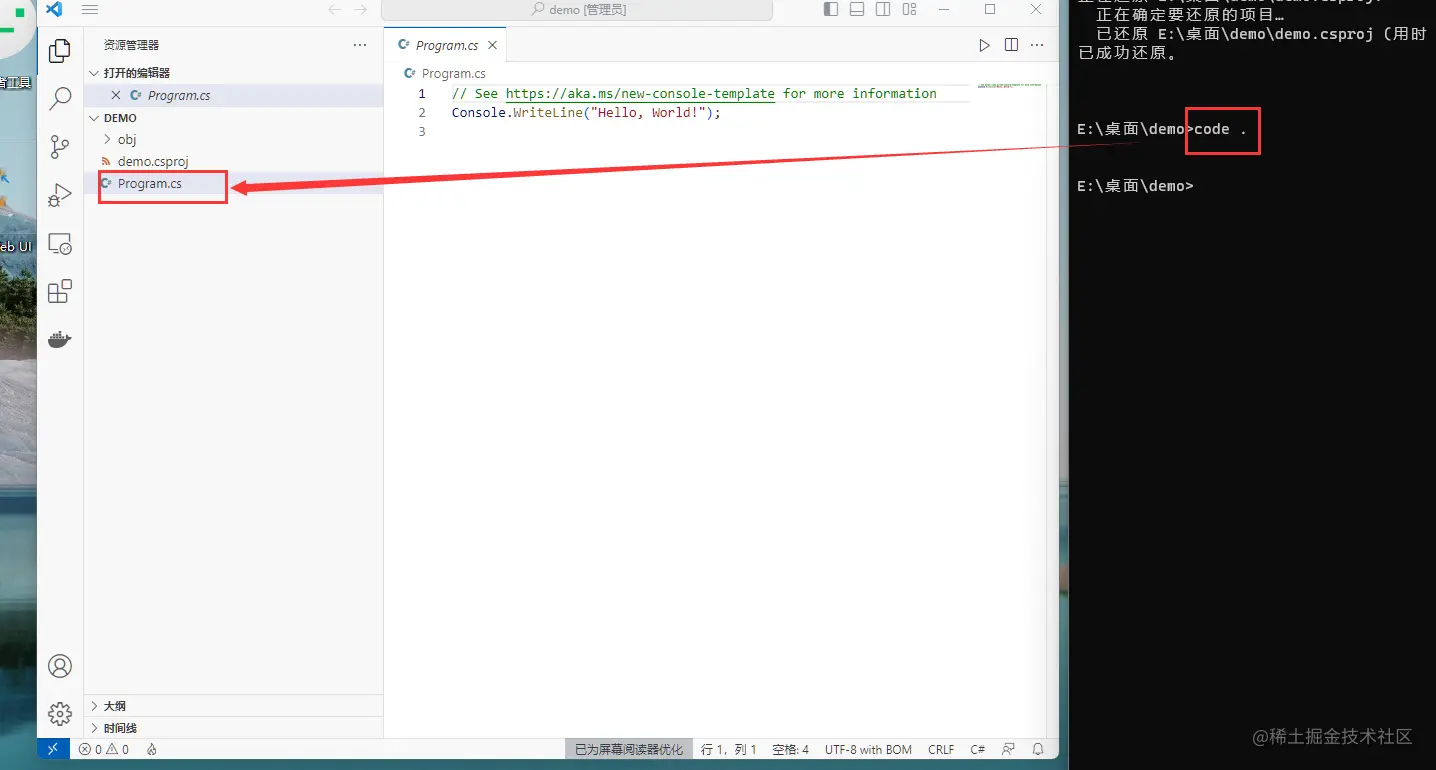Open the aka.ms/new-console-template link
Viewport: 1436px width, 770px height.
tap(640, 94)
